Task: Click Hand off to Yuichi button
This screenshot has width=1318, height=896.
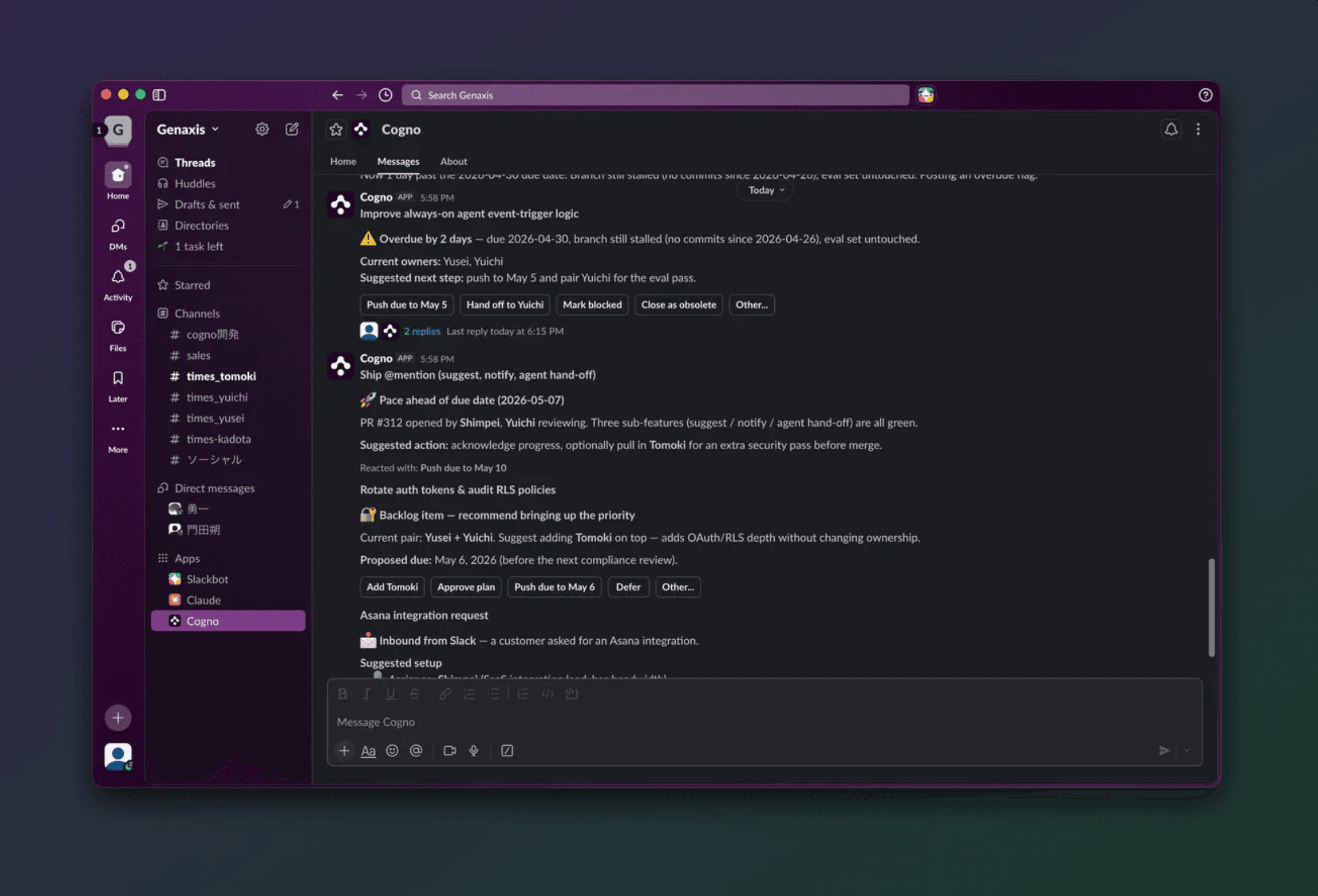Action: point(505,305)
